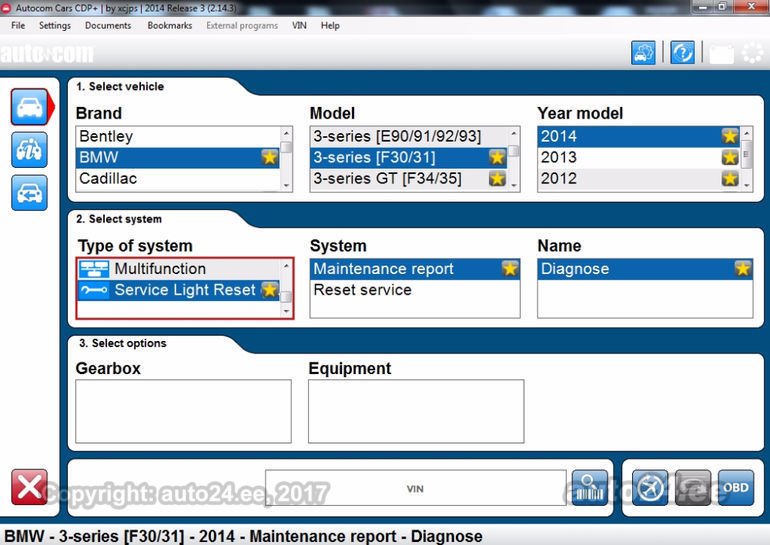Toggle favorite star on Service Light Reset
The height and width of the screenshot is (545, 770).
click(270, 290)
